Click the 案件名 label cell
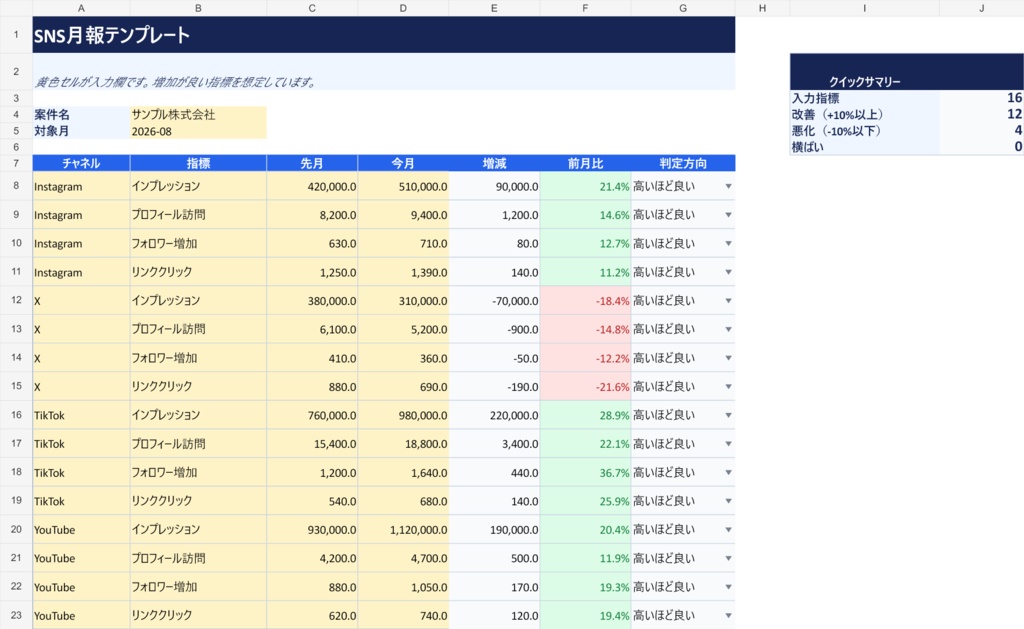The width and height of the screenshot is (1024, 629). coord(81,114)
